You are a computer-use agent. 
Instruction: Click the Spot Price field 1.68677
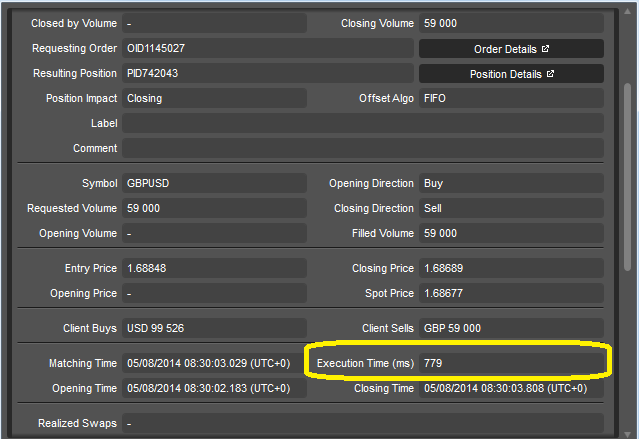[511, 293]
